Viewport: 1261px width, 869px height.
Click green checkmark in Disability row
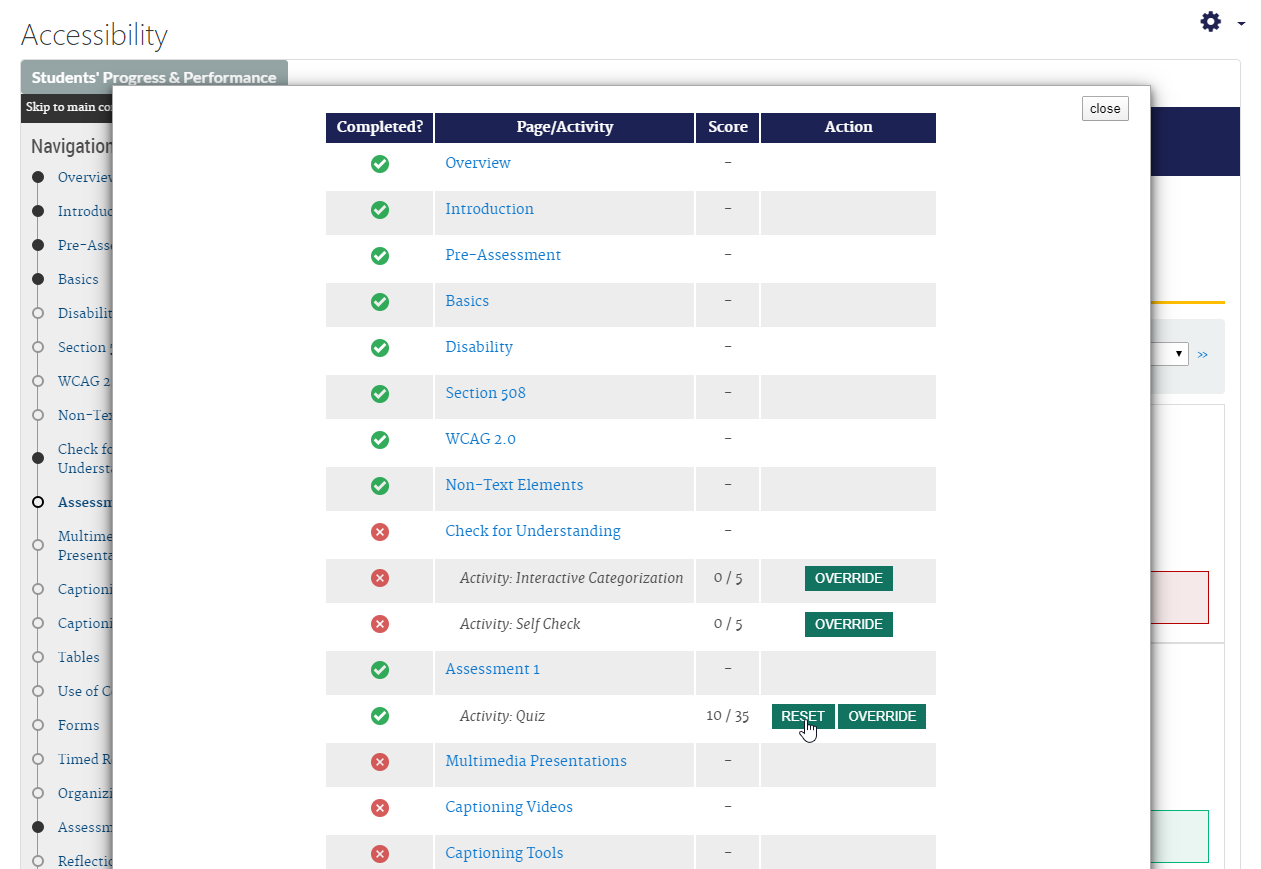coord(380,348)
